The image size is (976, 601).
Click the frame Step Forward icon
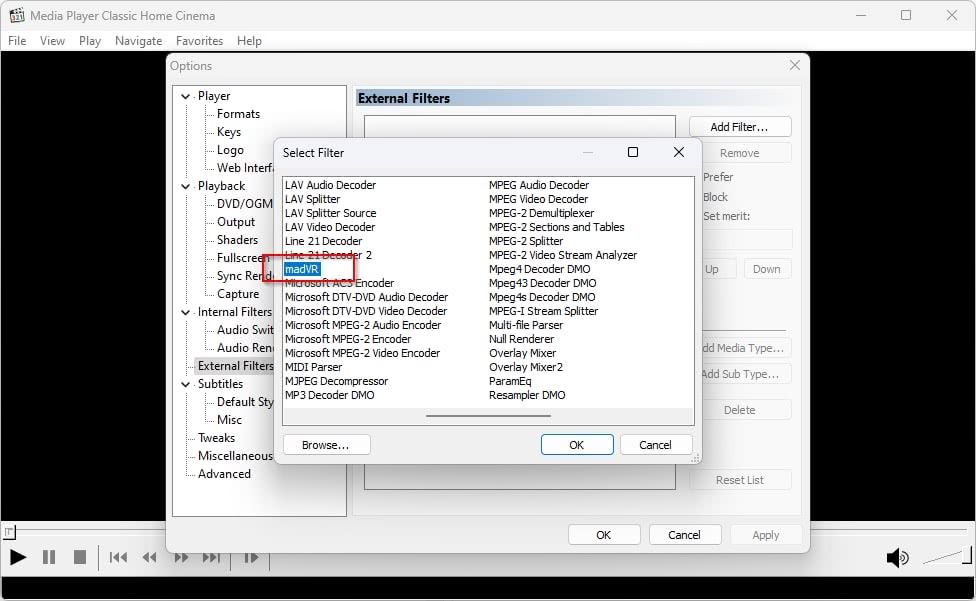pos(253,557)
